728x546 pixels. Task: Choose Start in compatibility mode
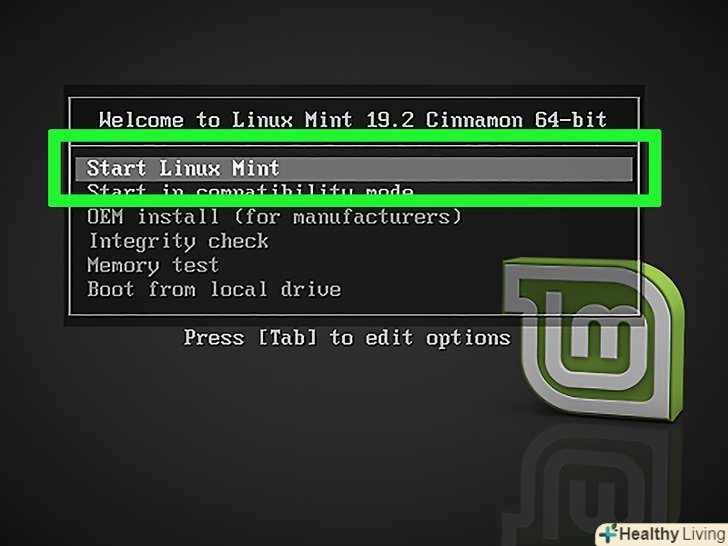coord(250,190)
